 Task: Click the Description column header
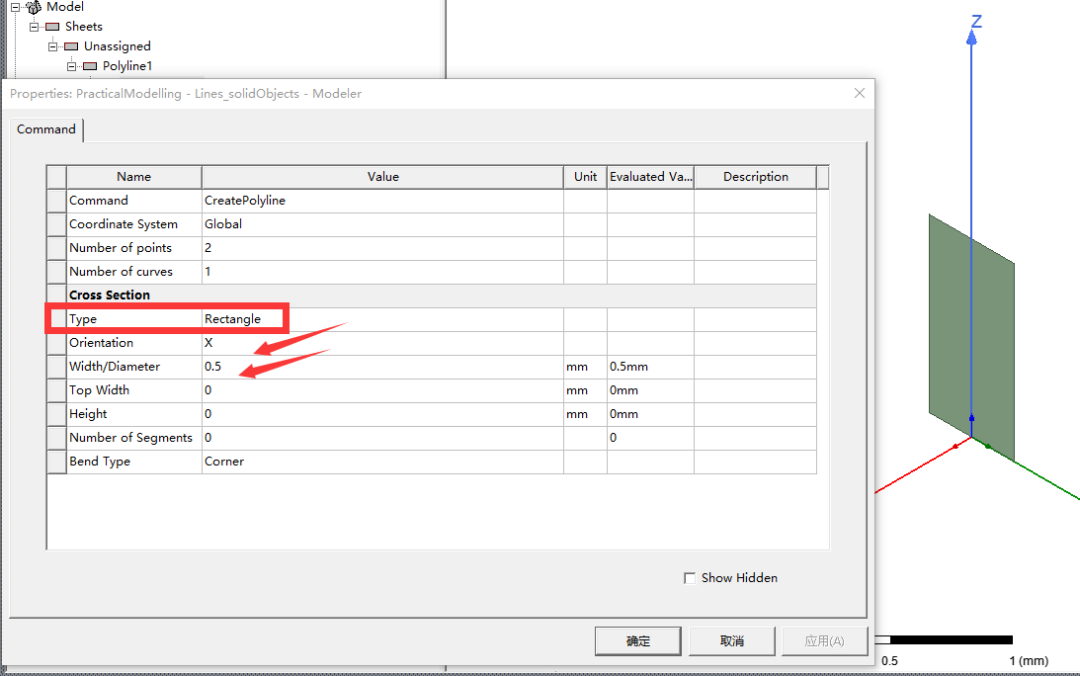pyautogui.click(x=755, y=177)
